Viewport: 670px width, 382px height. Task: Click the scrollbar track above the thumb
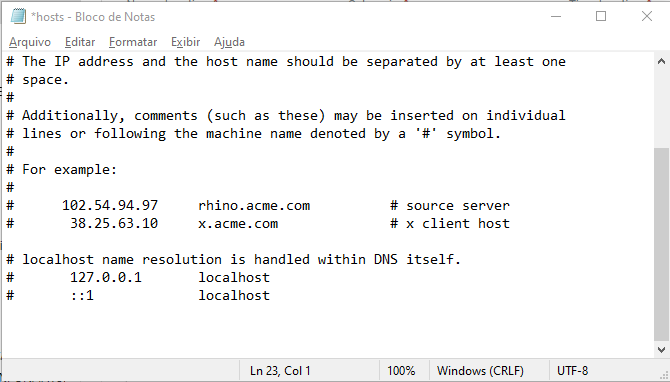click(661, 109)
